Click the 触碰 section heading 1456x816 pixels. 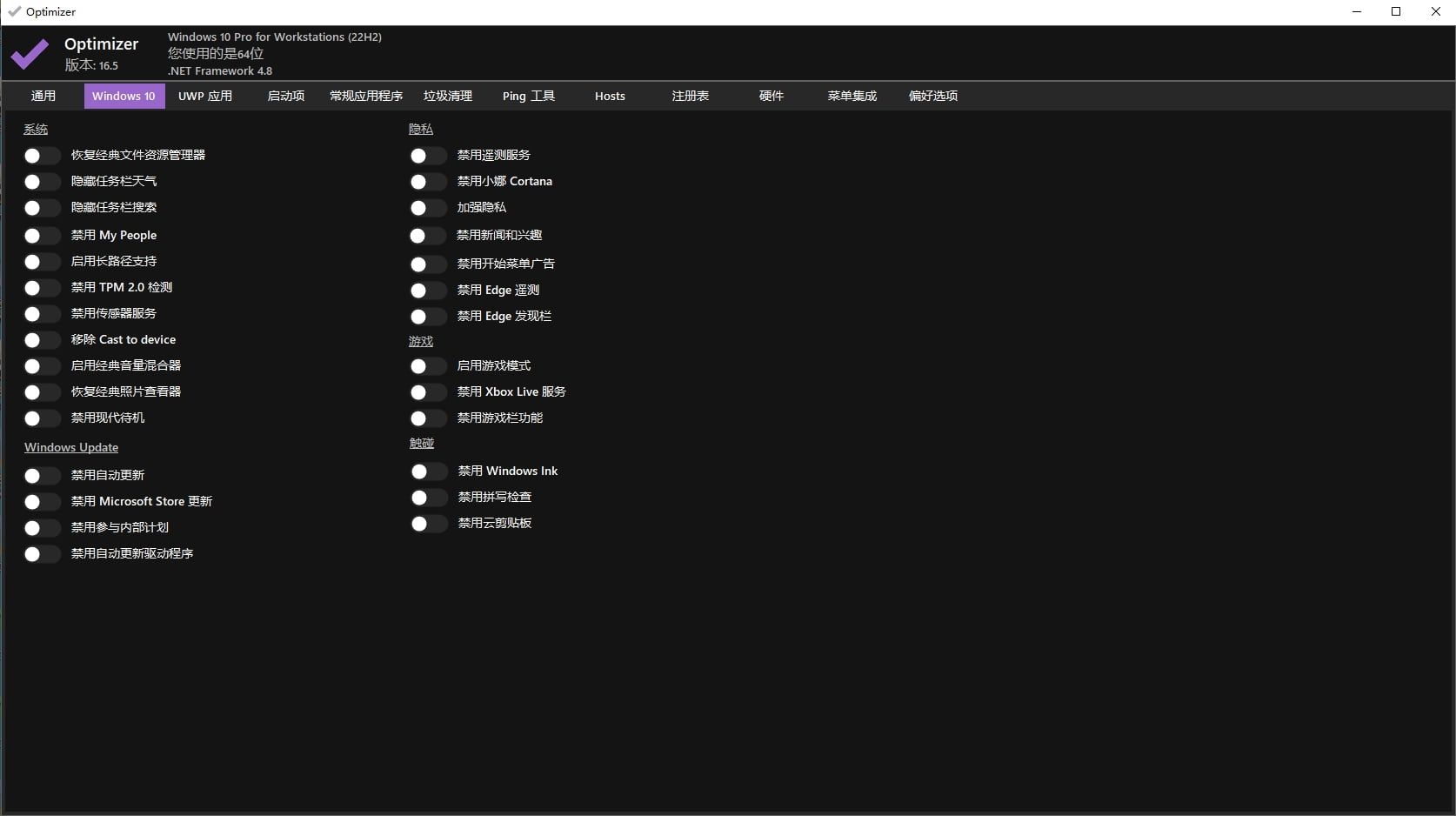point(422,443)
